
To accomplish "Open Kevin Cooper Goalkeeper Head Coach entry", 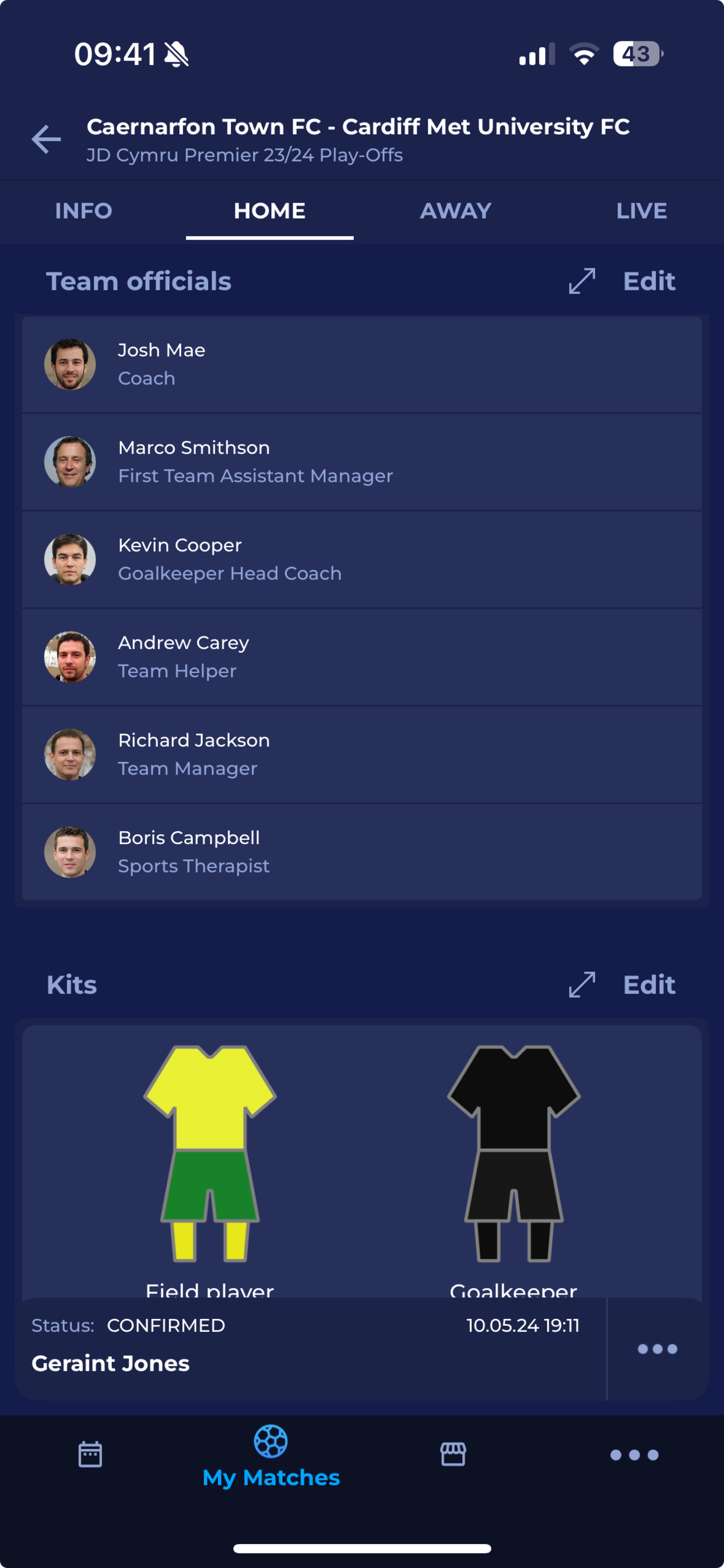I will [x=362, y=559].
